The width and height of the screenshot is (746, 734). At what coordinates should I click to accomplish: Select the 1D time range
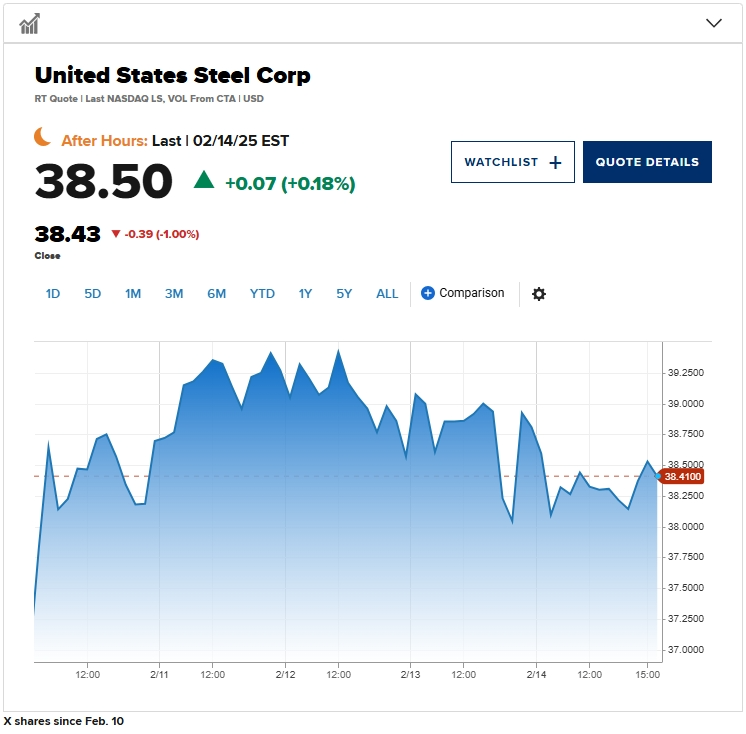[x=53, y=294]
